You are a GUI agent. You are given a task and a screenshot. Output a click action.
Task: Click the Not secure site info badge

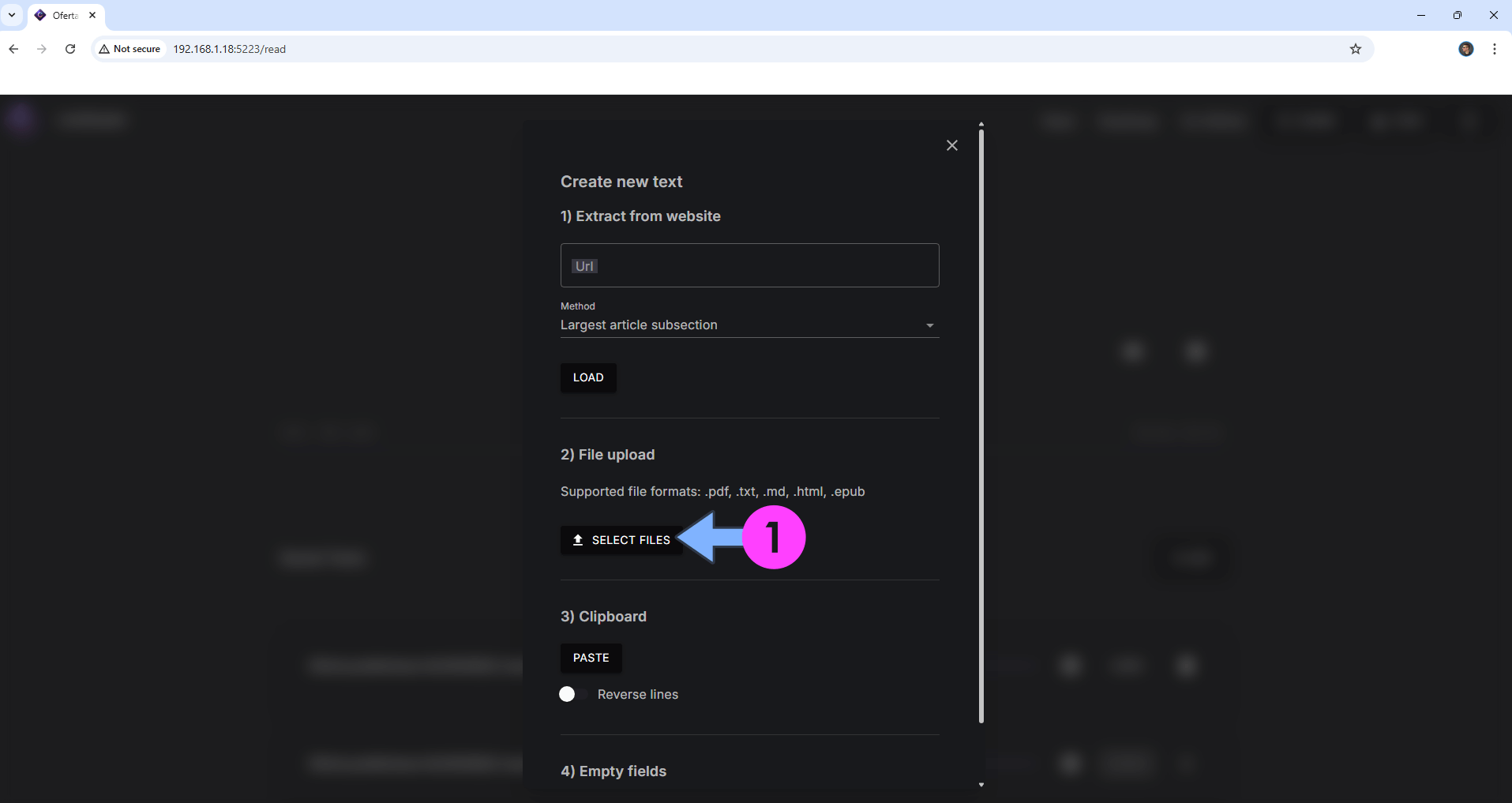[x=129, y=49]
